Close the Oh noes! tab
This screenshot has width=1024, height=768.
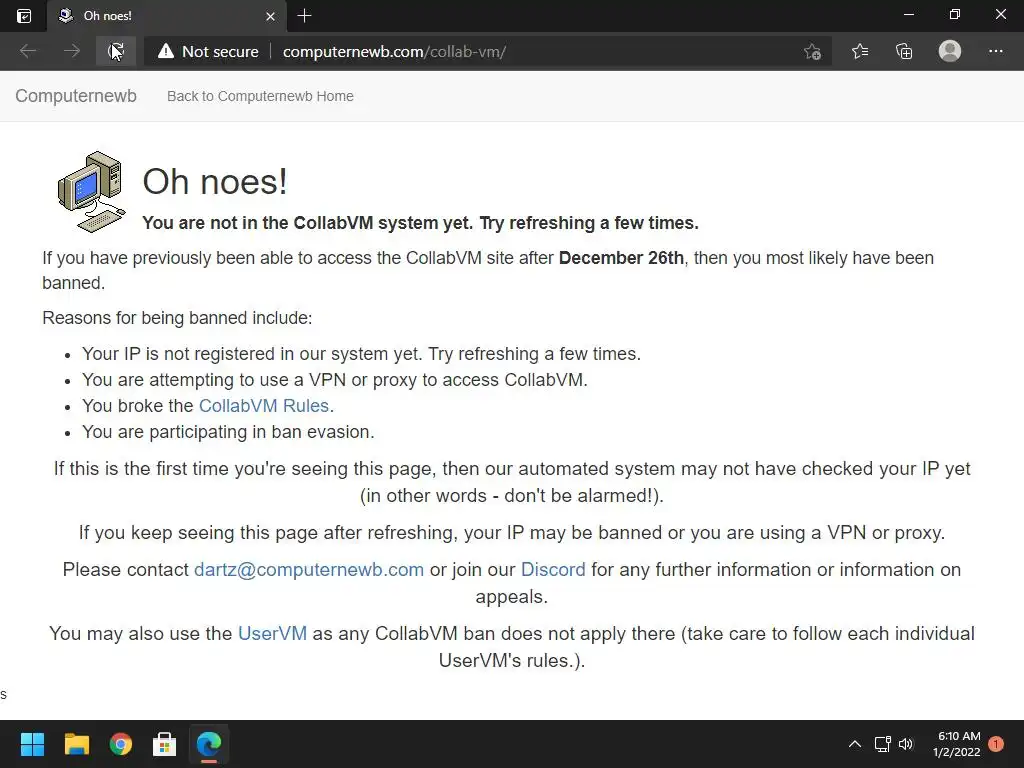pyautogui.click(x=270, y=16)
